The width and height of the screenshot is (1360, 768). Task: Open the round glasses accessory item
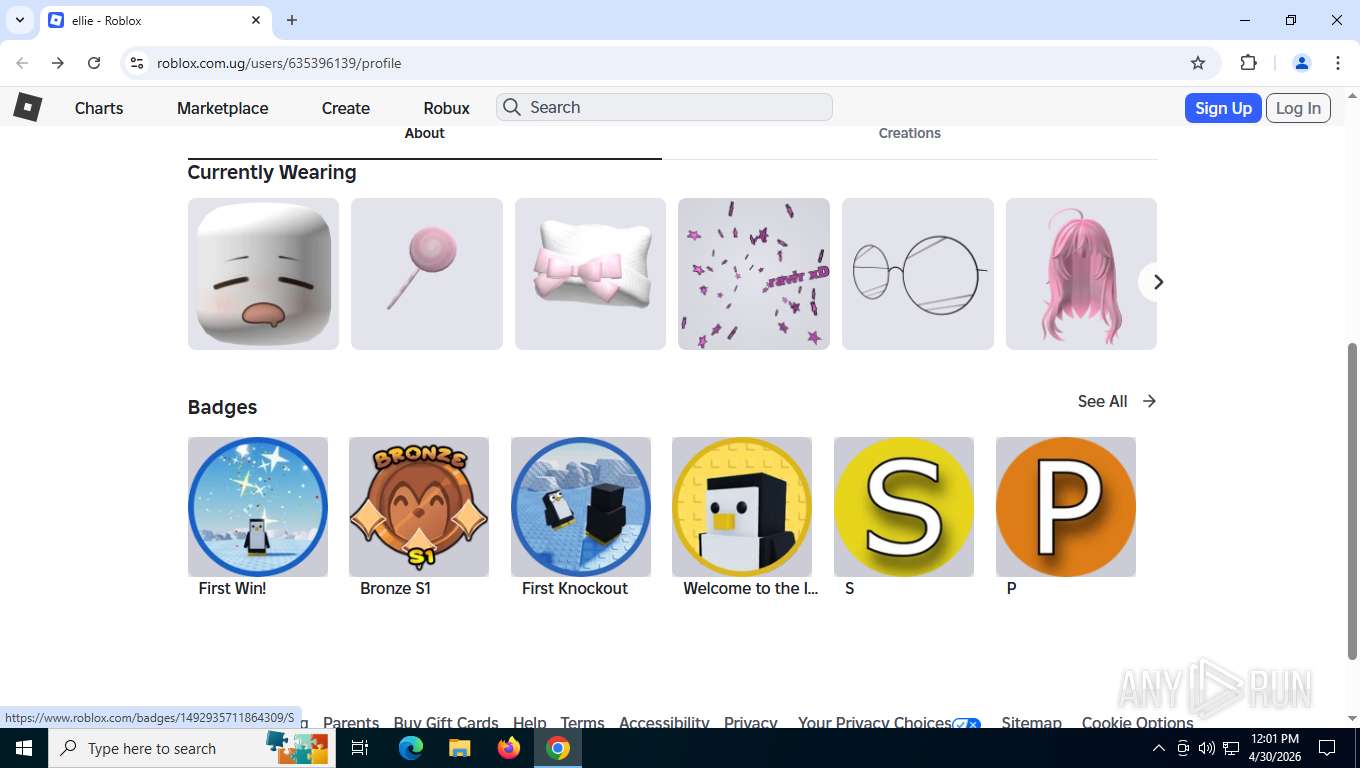pos(918,274)
